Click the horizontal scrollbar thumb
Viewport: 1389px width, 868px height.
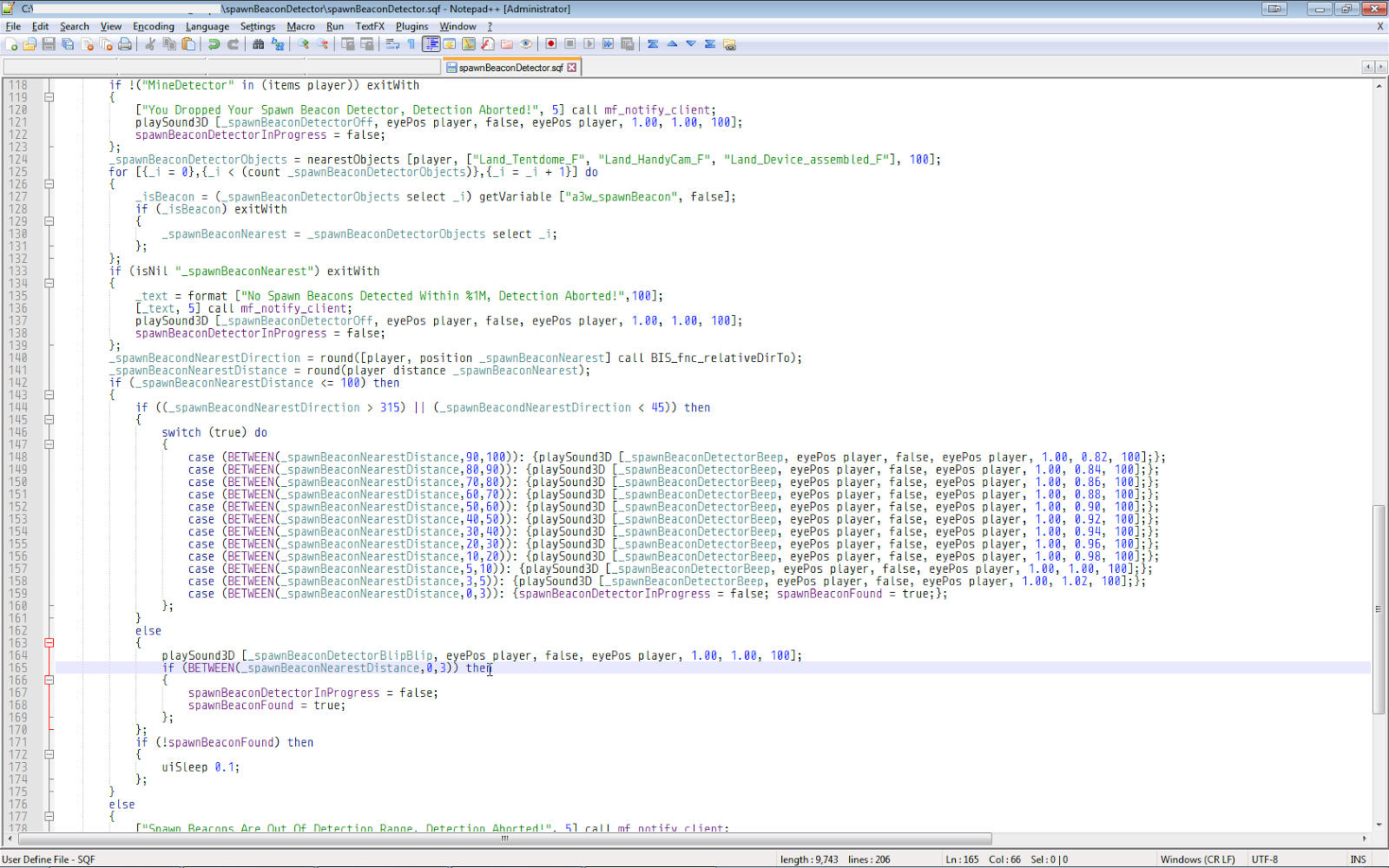tap(505, 838)
